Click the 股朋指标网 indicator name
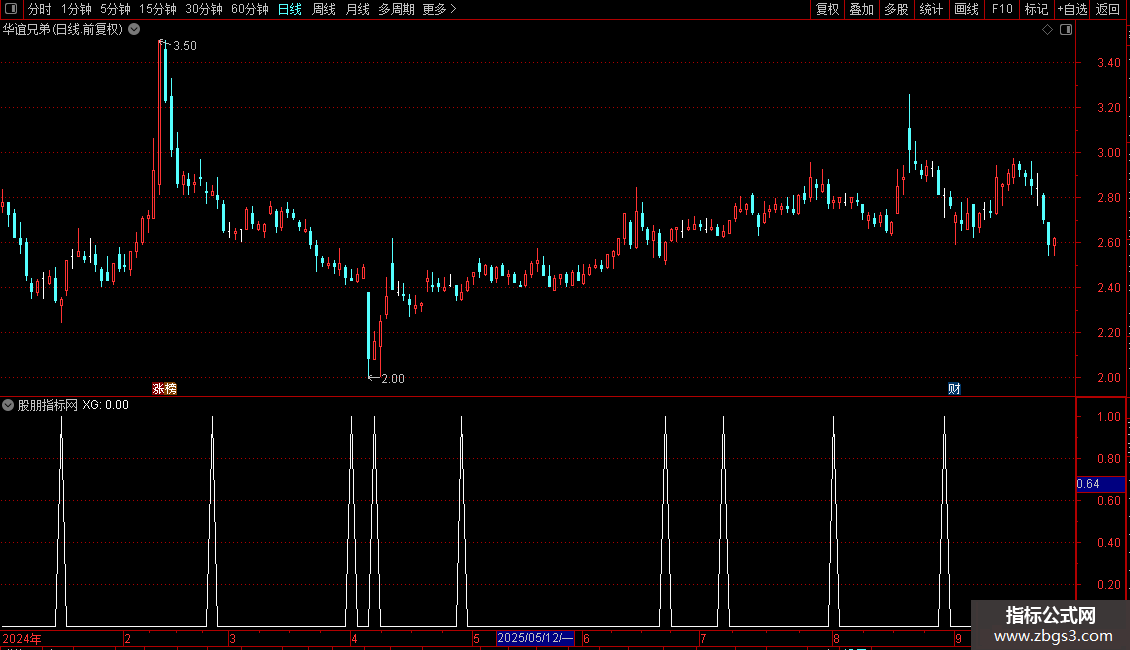 48,405
